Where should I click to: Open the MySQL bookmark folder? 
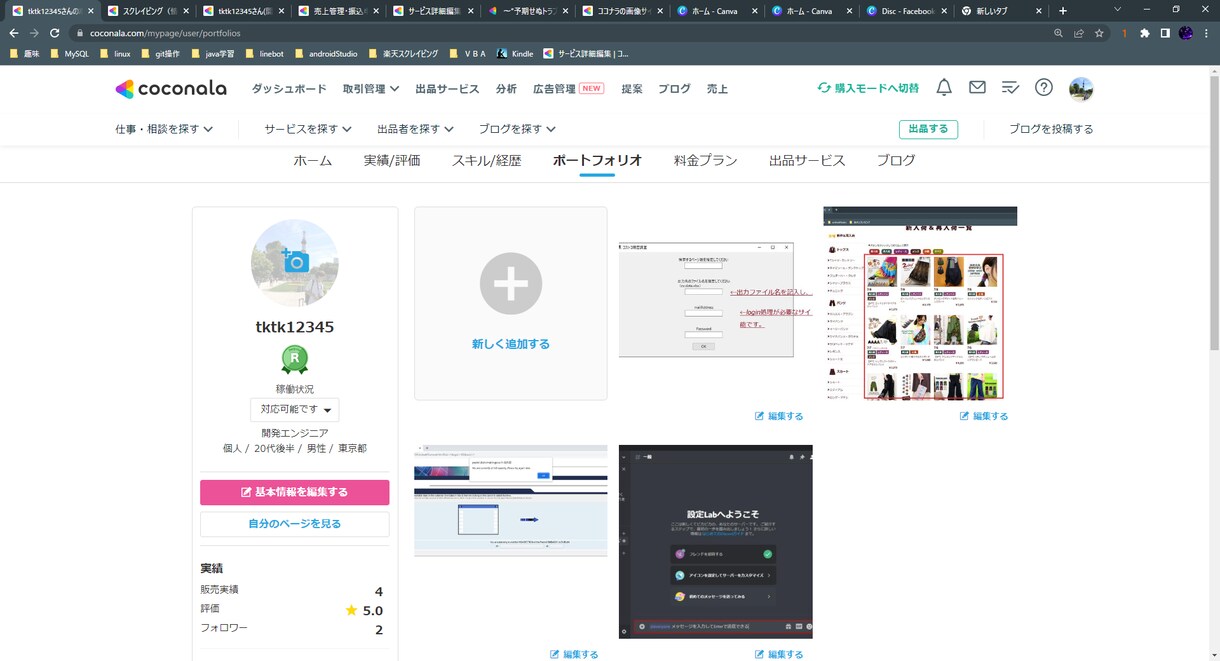tap(69, 54)
